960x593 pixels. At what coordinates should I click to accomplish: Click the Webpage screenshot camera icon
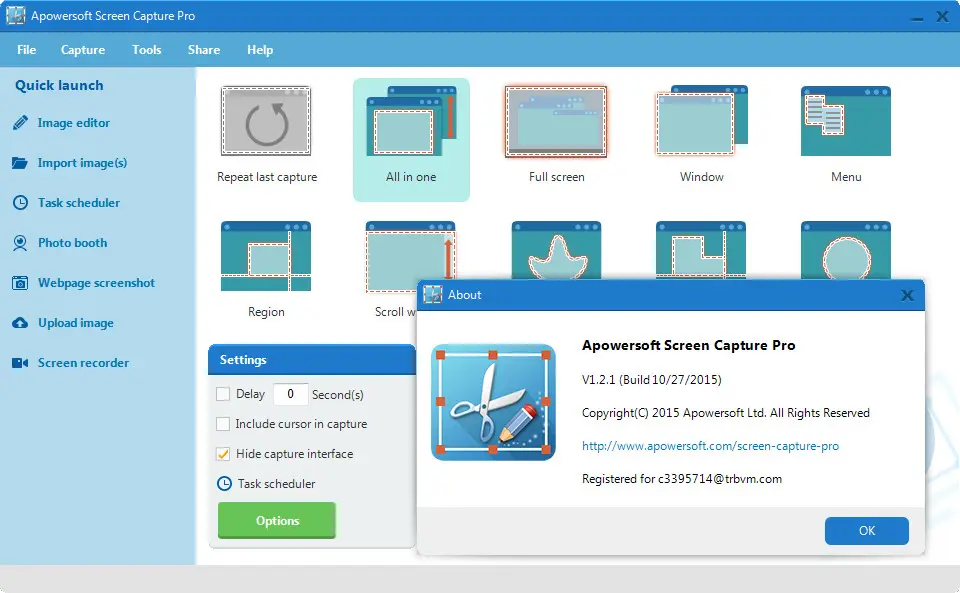click(20, 283)
